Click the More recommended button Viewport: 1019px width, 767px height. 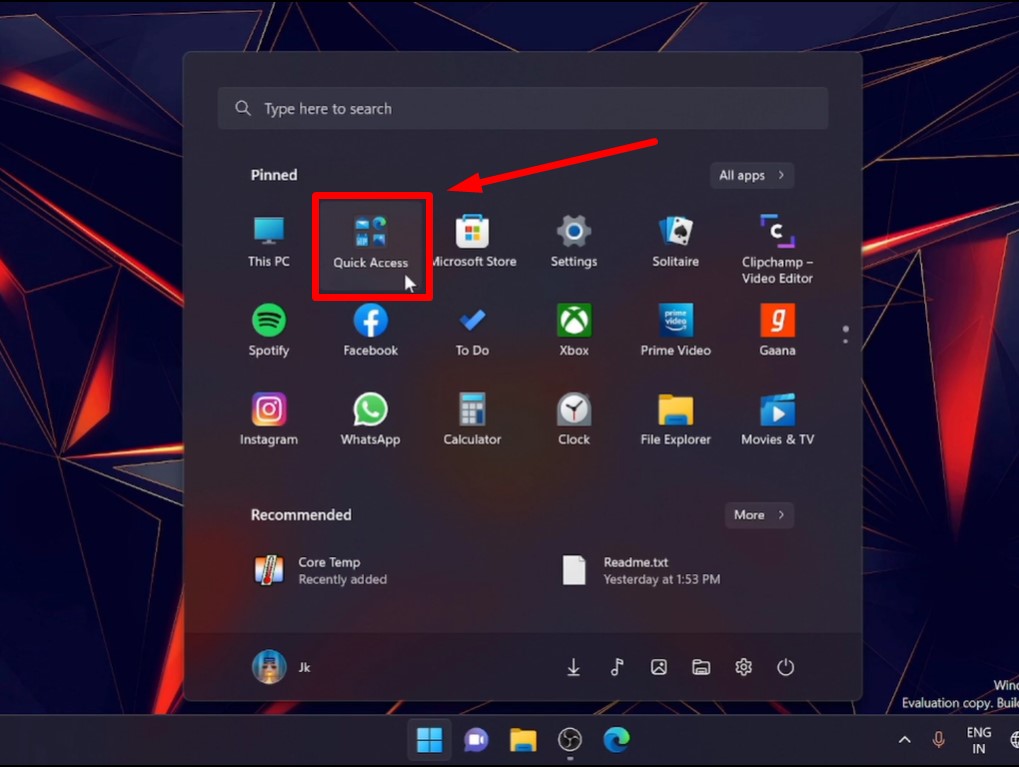(759, 515)
